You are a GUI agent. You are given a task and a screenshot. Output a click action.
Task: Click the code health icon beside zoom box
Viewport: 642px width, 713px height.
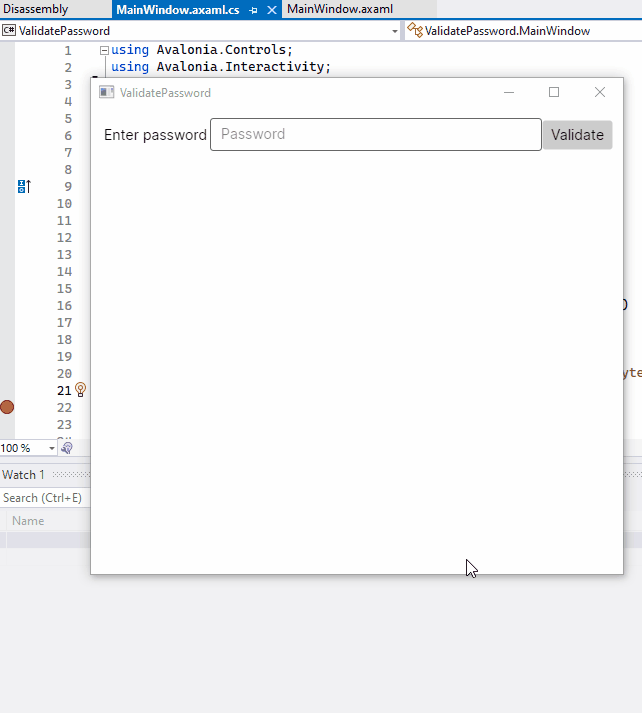coord(67,448)
